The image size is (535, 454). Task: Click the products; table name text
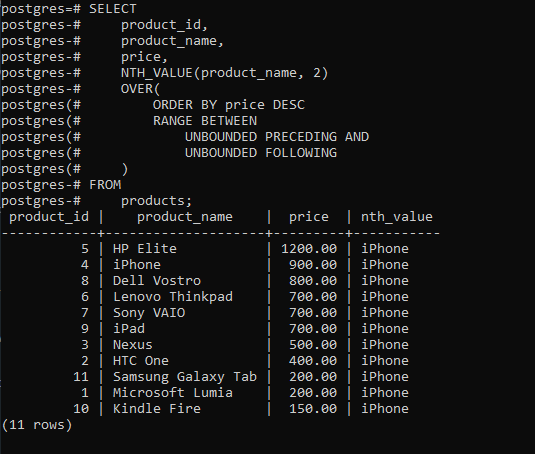coord(157,201)
